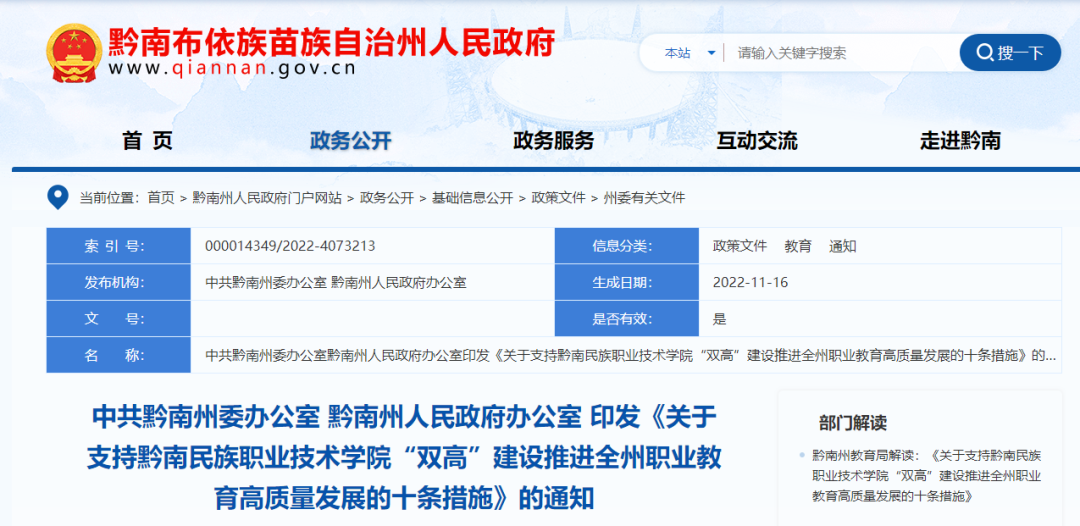Click the national emblem logo
This screenshot has width=1080, height=526.
[x=74, y=53]
